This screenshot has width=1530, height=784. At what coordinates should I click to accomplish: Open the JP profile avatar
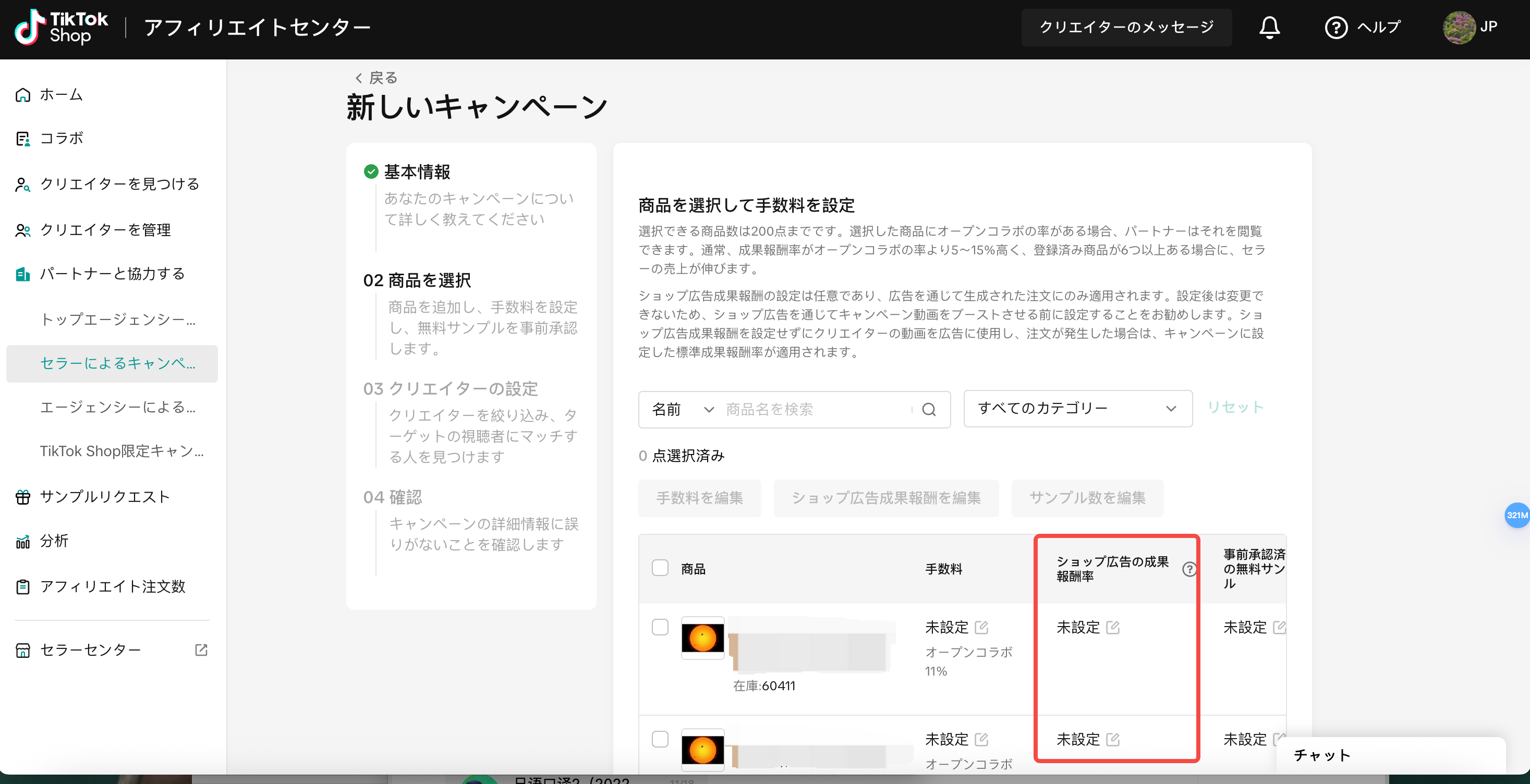pos(1459,27)
